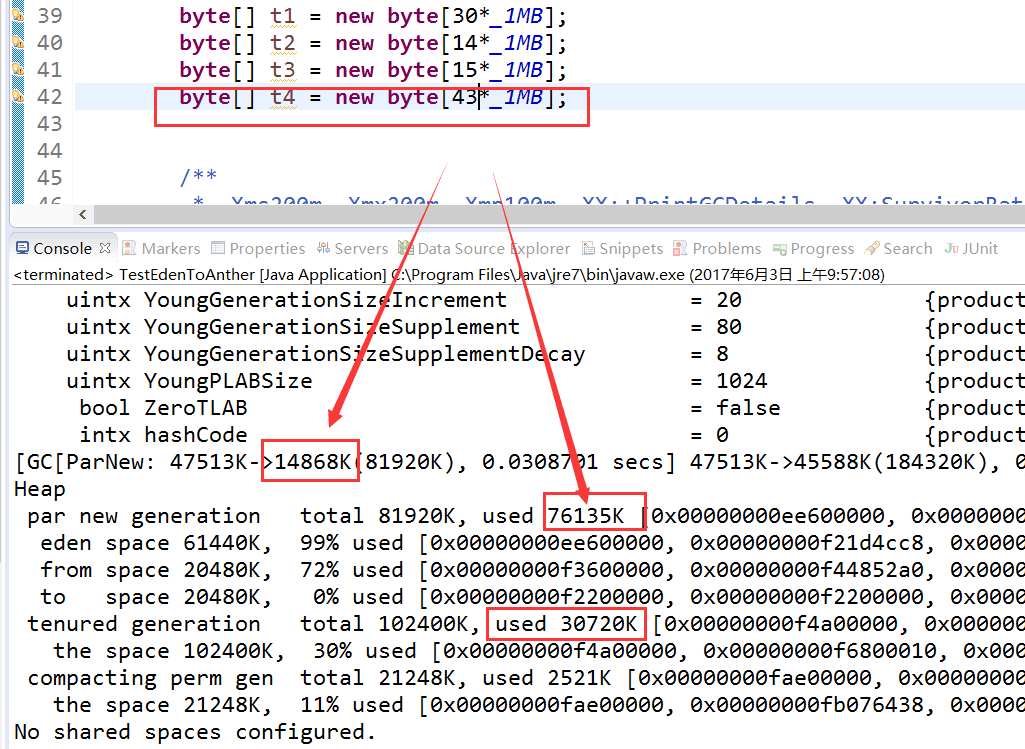The width and height of the screenshot is (1025, 749).
Task: Open the Markers tab
Action: 161,248
